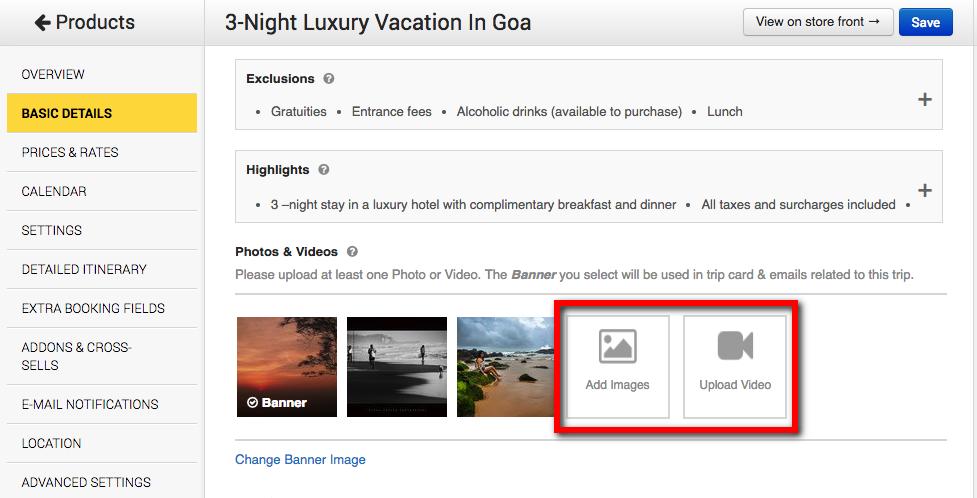Click the Add Images picture icon
The height and width of the screenshot is (498, 977).
617,346
